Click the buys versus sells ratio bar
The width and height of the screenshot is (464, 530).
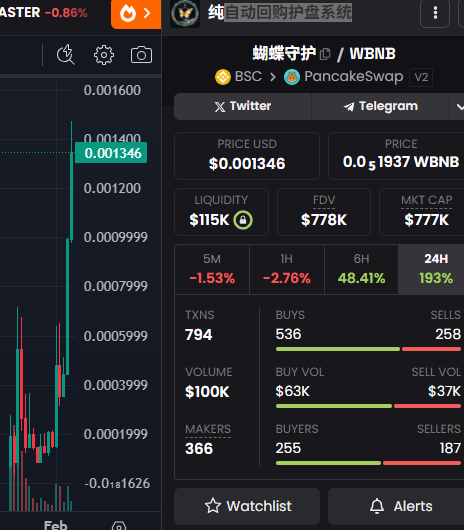click(368, 349)
